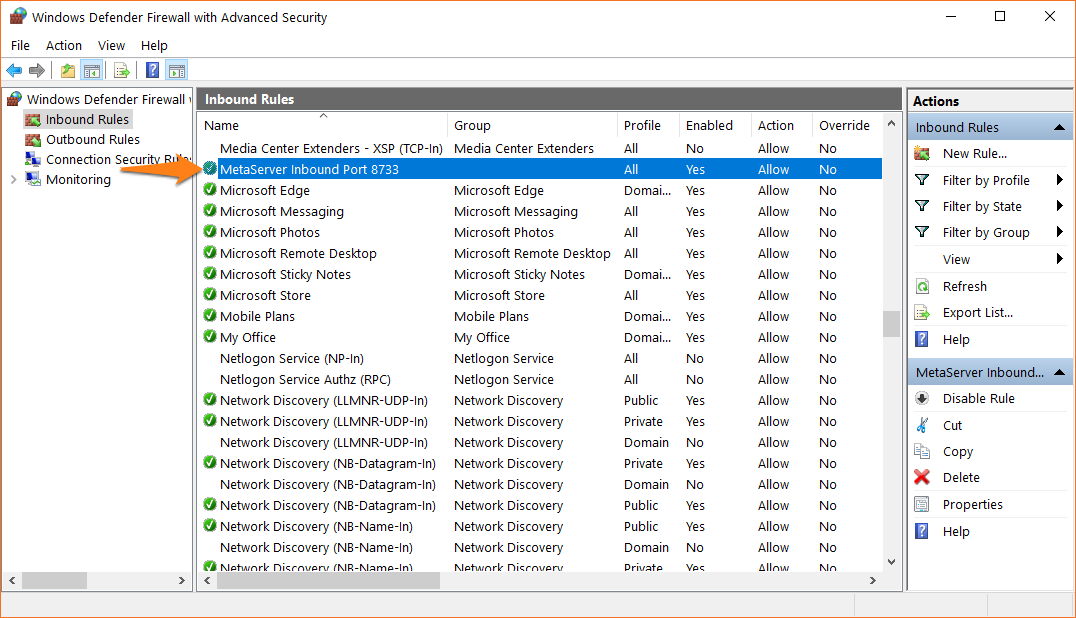Sort rules by the Name column header
This screenshot has height=618, width=1076.
323,126
